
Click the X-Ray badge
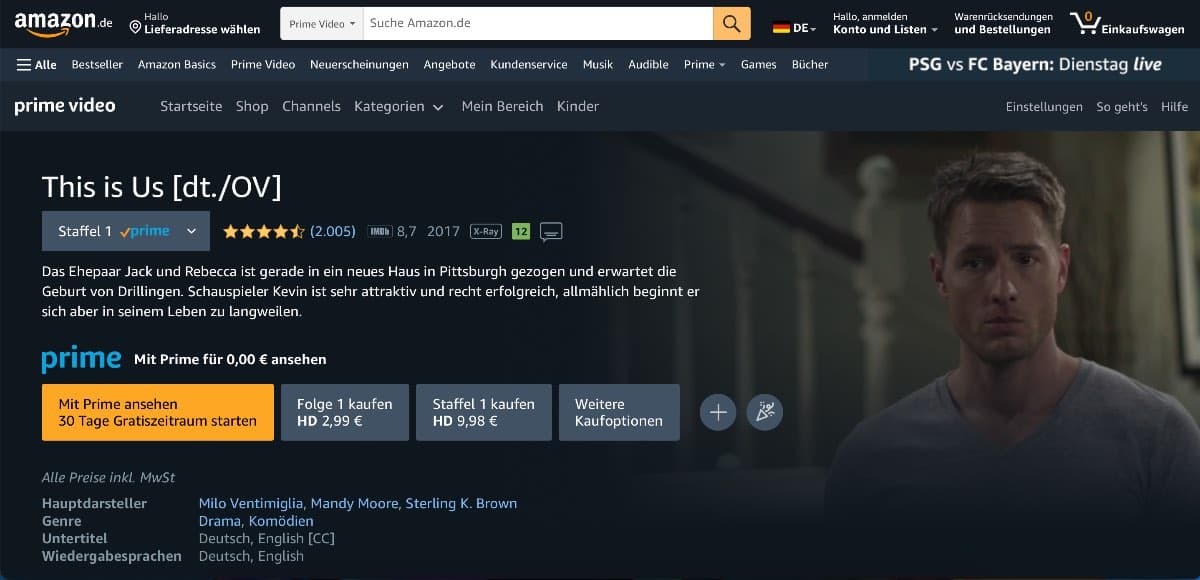tap(485, 231)
